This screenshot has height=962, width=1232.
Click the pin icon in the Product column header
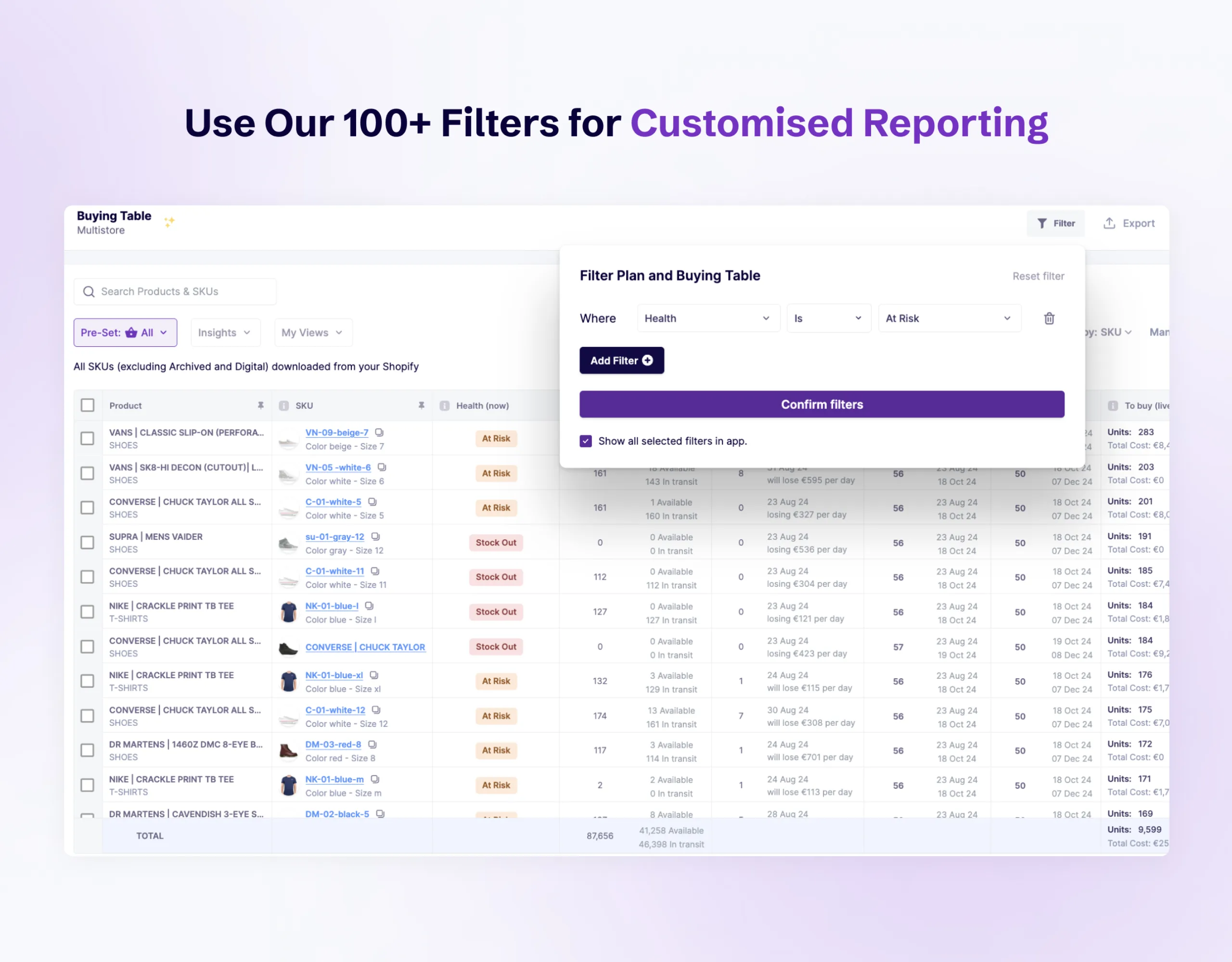pyautogui.click(x=261, y=405)
